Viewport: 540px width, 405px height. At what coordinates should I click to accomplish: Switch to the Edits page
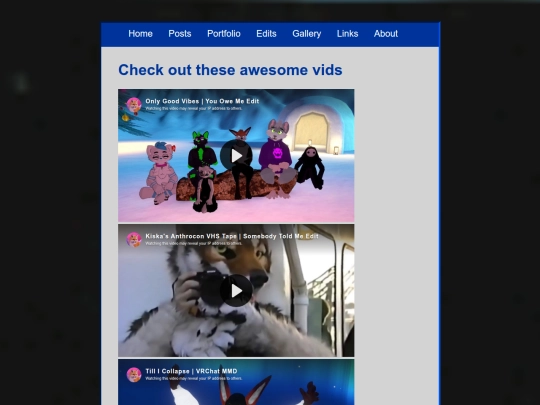point(266,34)
